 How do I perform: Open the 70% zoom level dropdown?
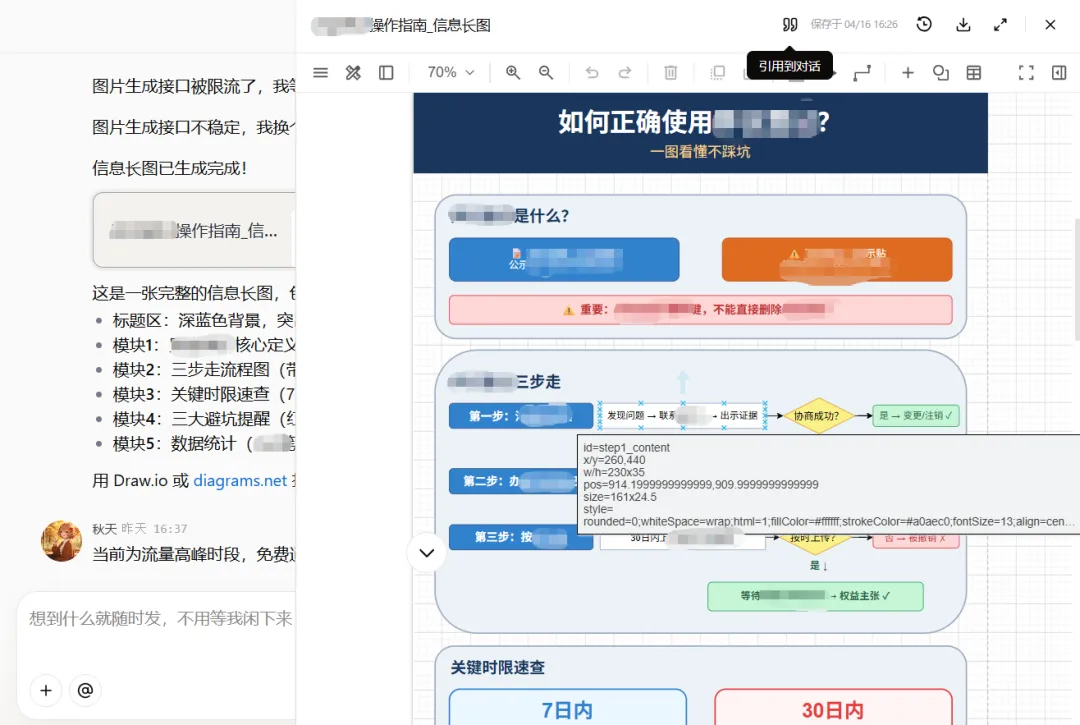pyautogui.click(x=450, y=72)
